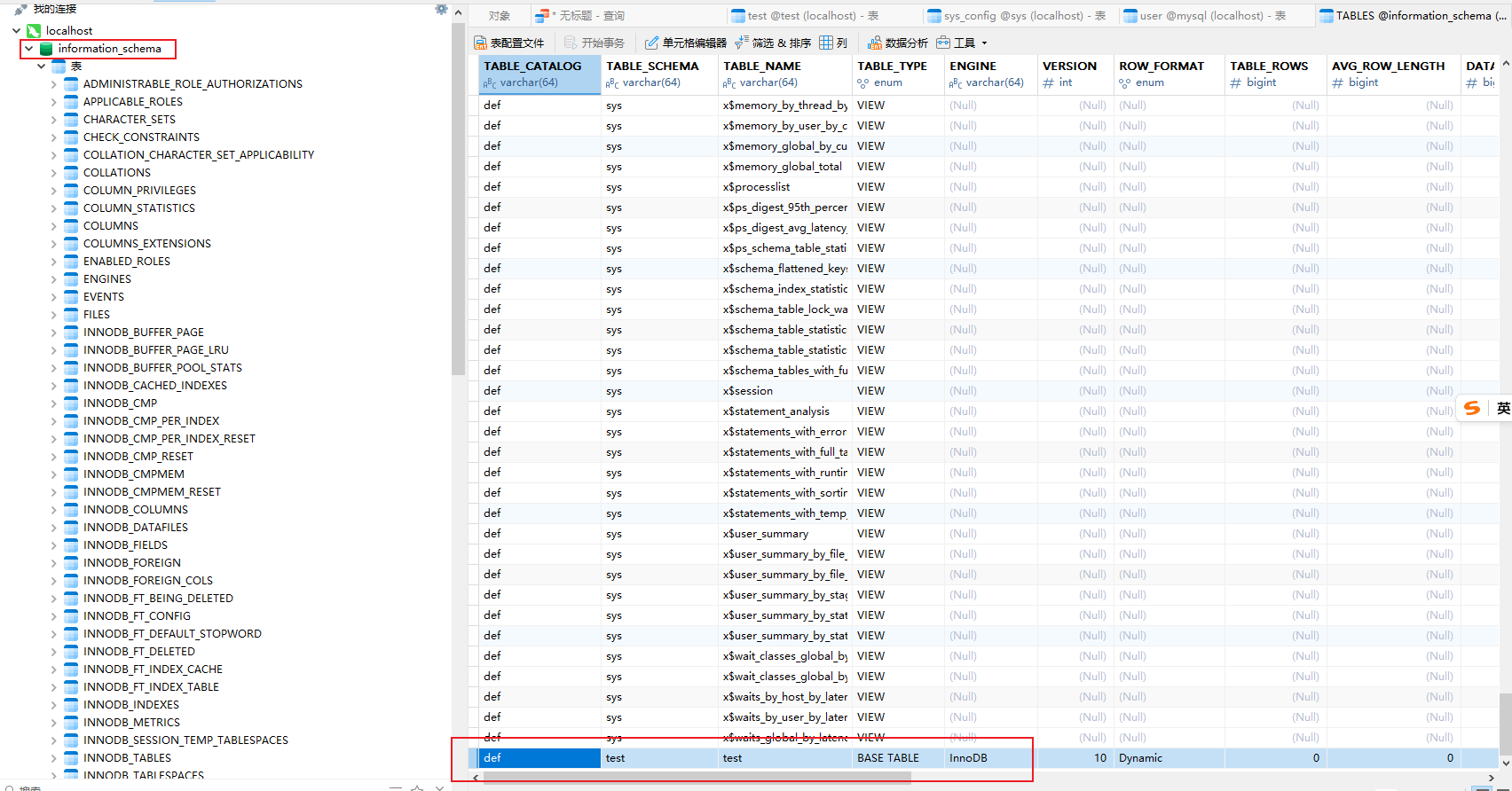1512x791 pixels.
Task: Click the TABLE_NAME column header
Action: [761, 66]
